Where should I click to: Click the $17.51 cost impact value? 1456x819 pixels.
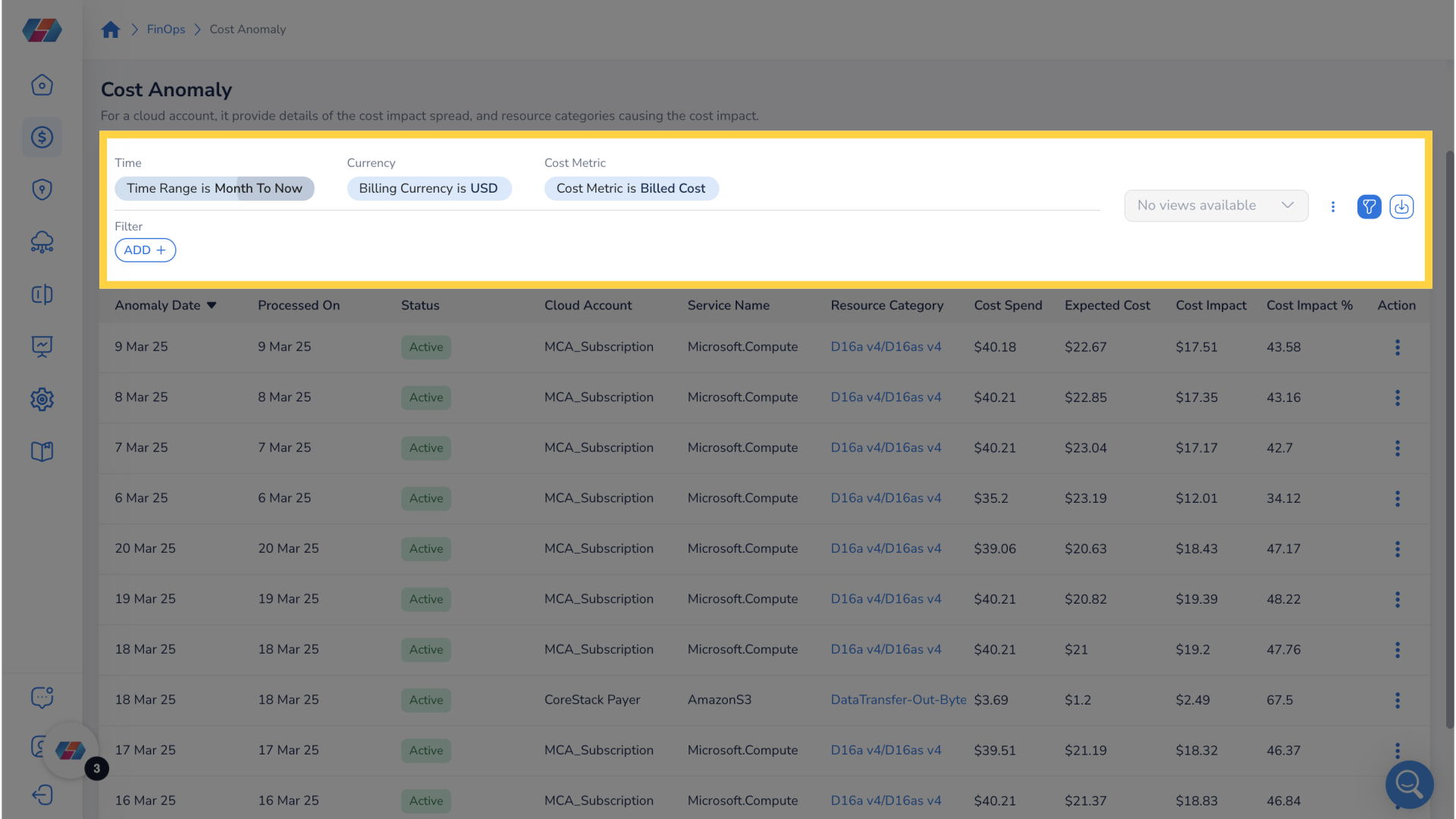coord(1196,347)
